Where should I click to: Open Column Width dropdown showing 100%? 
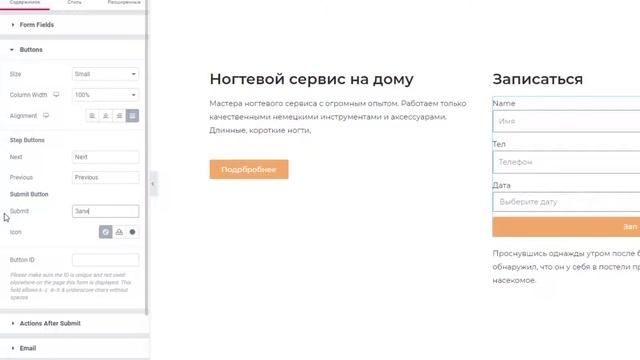click(106, 95)
